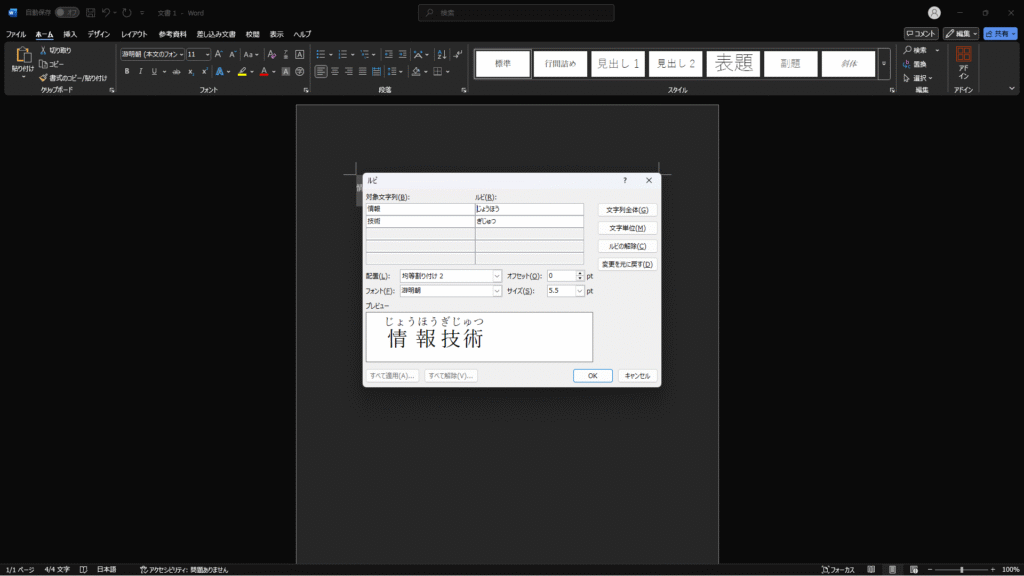Screen dimensions: 1024x576
Task: Open the レイアウト ribbon tab
Action: (134, 34)
